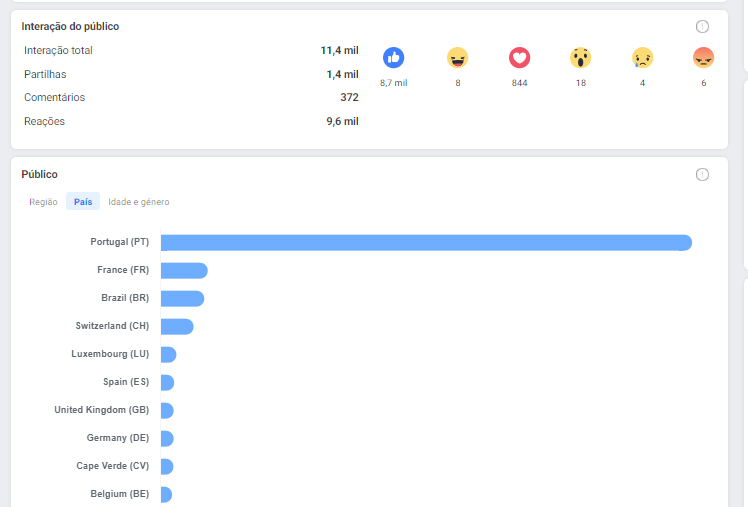Screen dimensions: 748x507
Task: Open info icon for Público section
Action: click(x=702, y=175)
